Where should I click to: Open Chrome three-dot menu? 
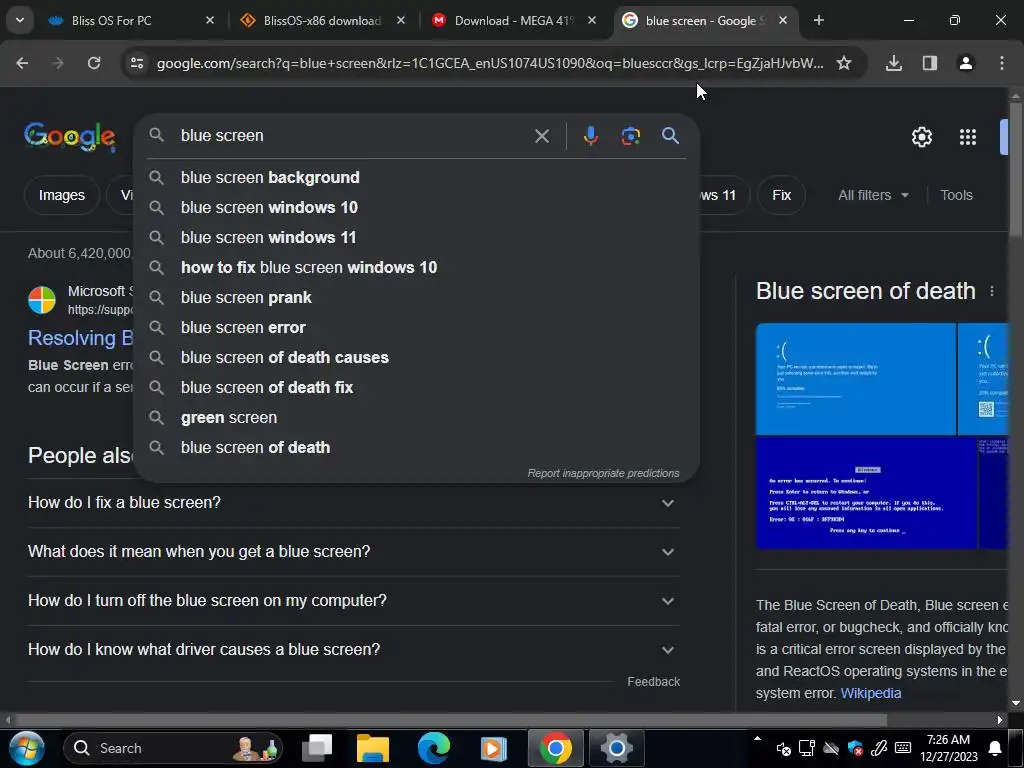pyautogui.click(x=1001, y=63)
